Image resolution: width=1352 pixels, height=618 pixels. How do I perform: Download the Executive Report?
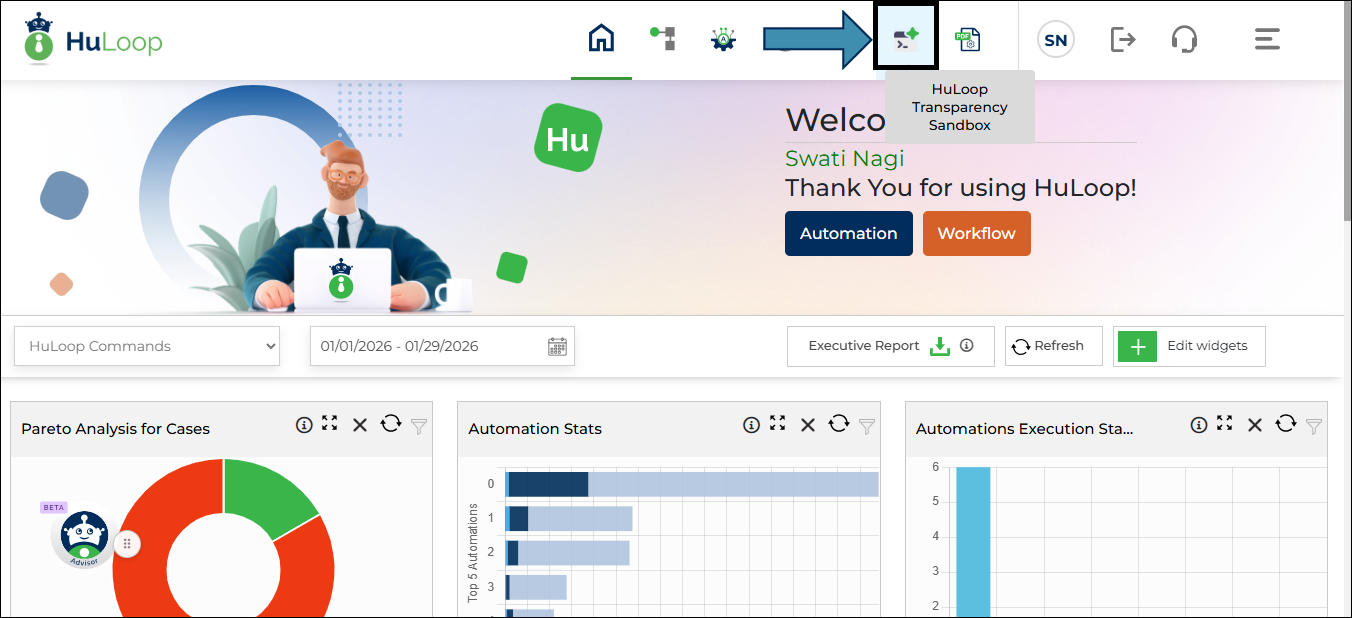[x=939, y=346]
